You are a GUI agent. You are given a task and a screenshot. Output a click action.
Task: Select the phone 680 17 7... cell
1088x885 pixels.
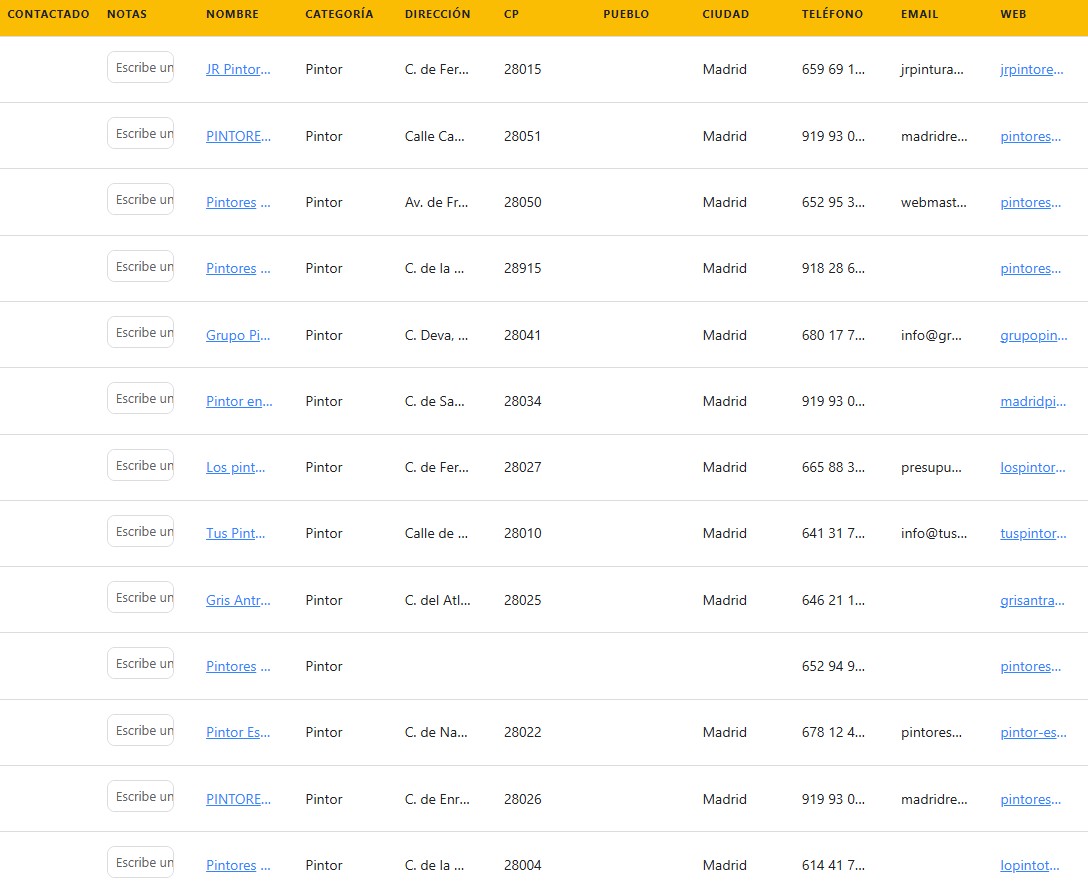(x=833, y=335)
